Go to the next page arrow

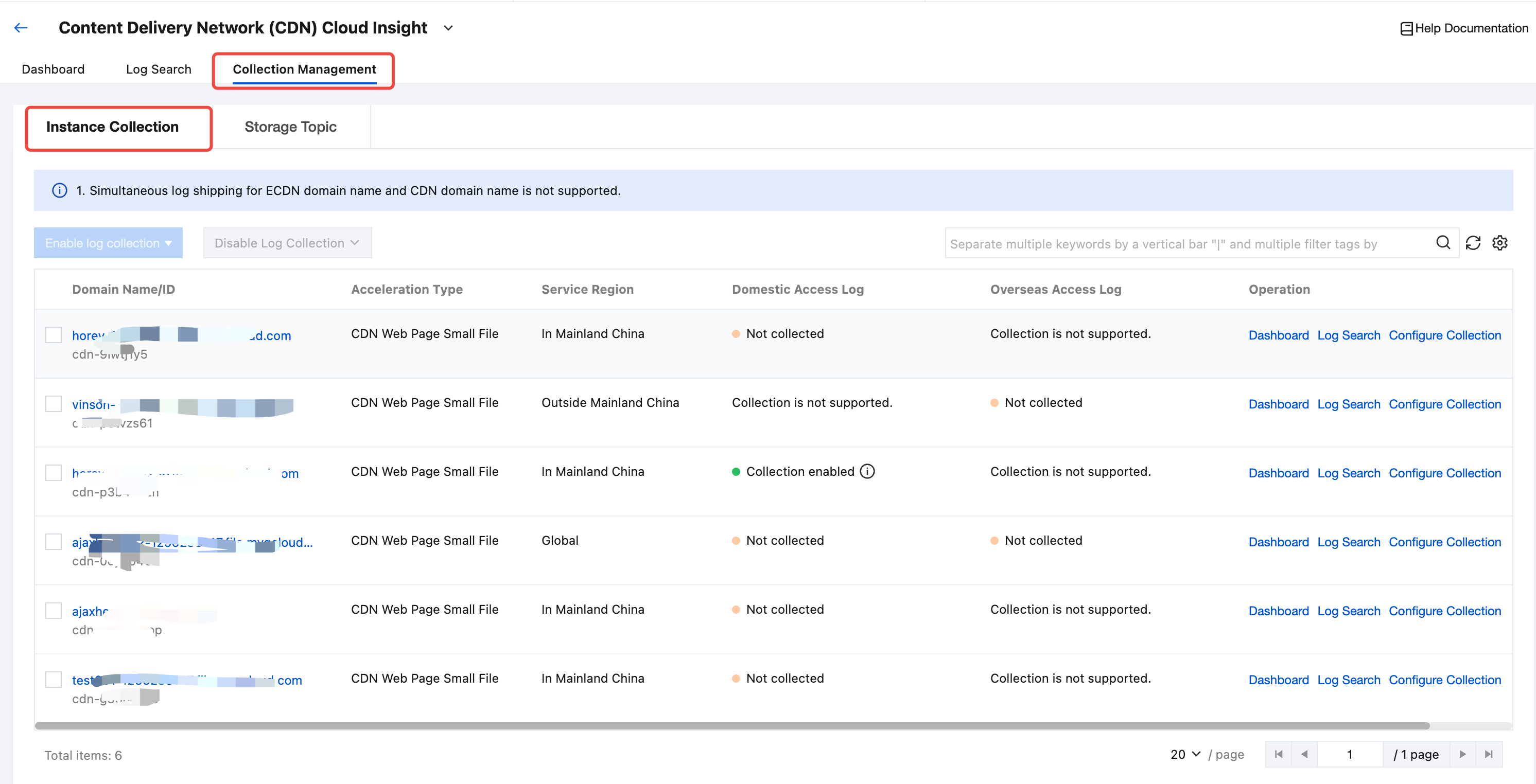tap(1462, 754)
